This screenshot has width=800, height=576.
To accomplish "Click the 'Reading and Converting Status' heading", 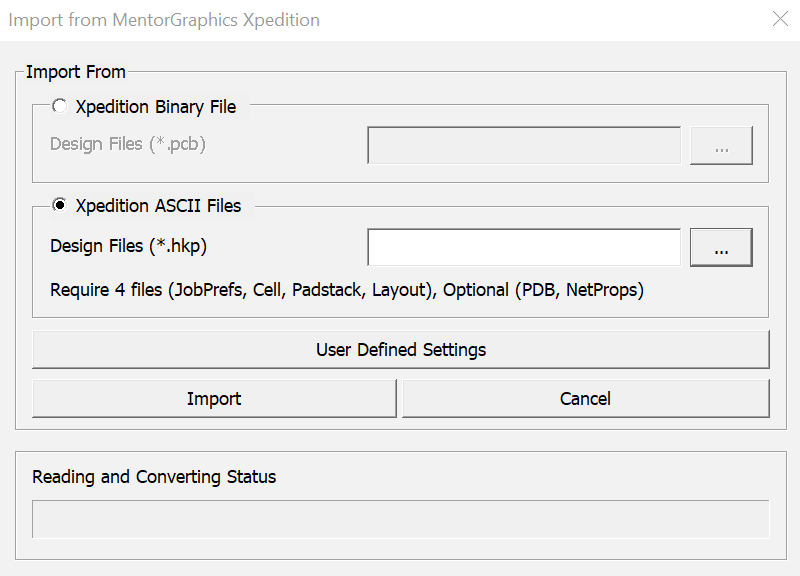I will coord(154,477).
